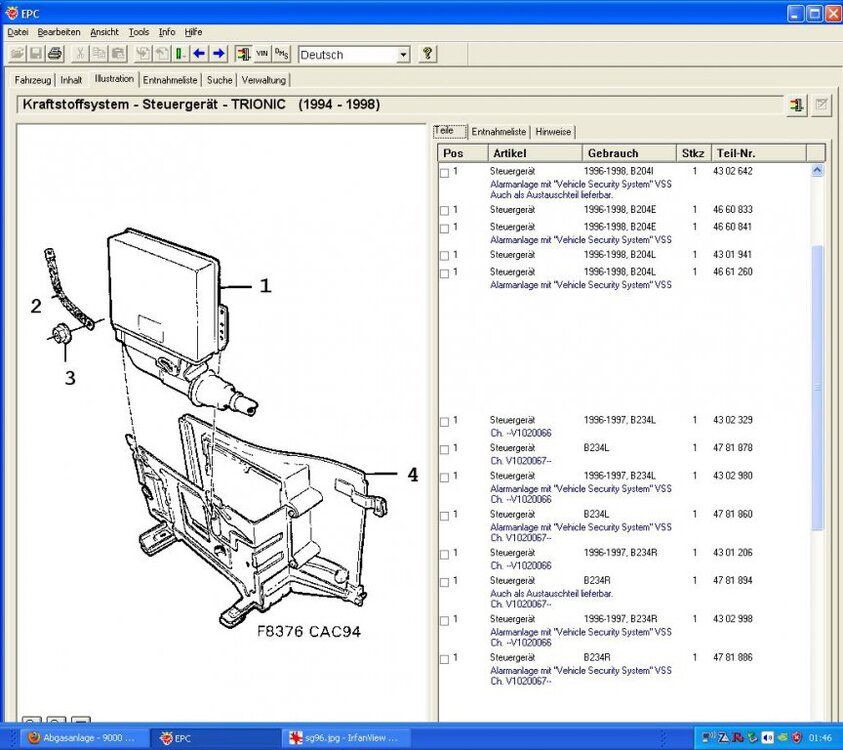This screenshot has height=750, width=843.
Task: Click the parts list vertical scrollbar thumb
Action: tap(817, 387)
